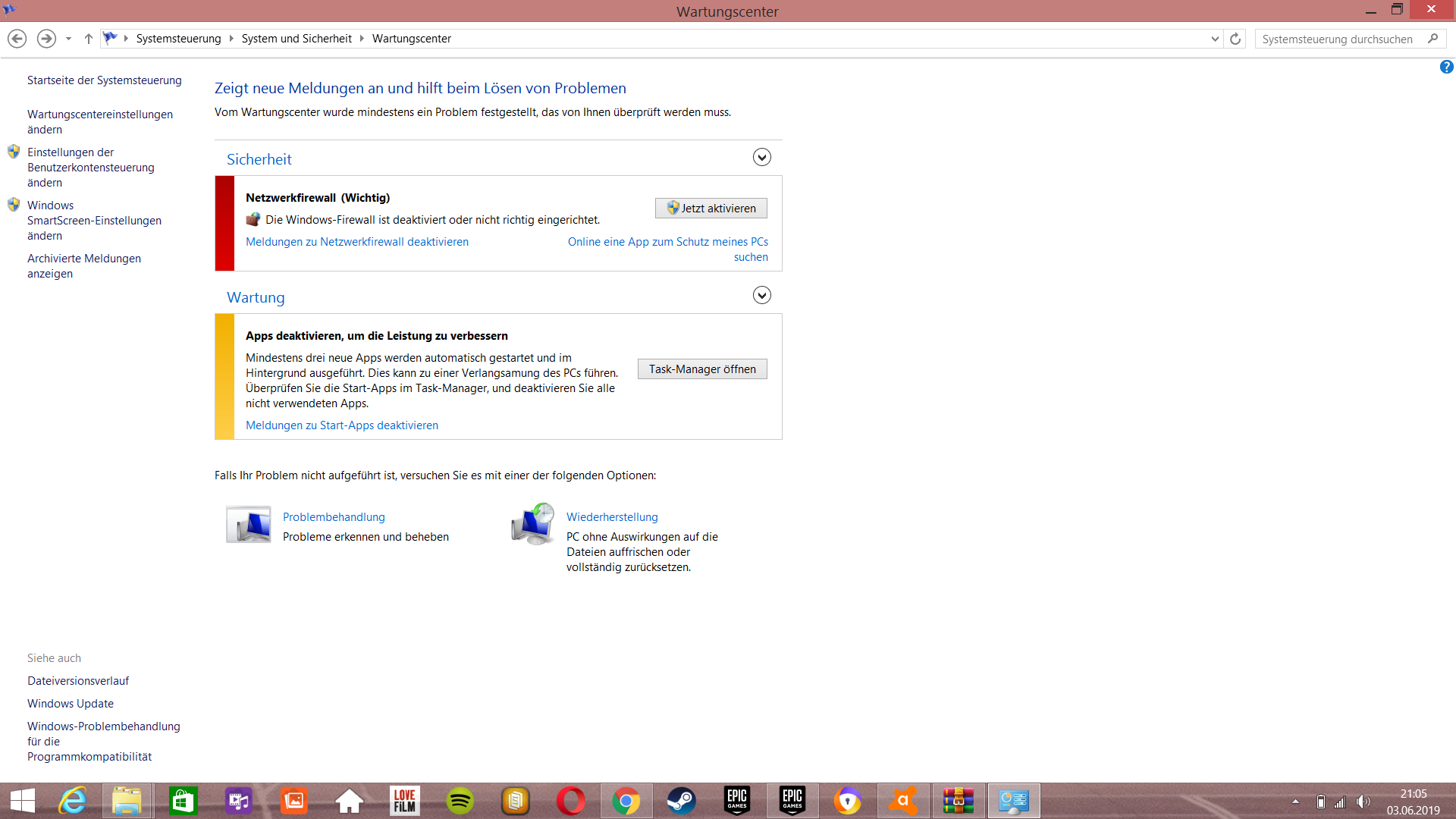This screenshot has height=819, width=1456.
Task: Navigate up one level with up arrow
Action: coord(88,39)
